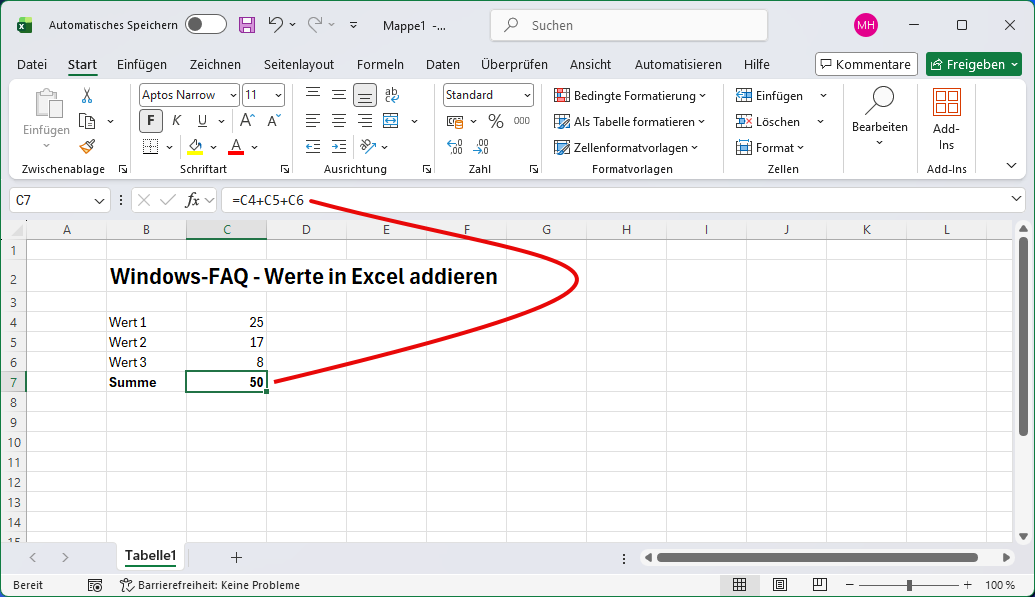
Task: Click the Freigeben share button
Action: 974,64
